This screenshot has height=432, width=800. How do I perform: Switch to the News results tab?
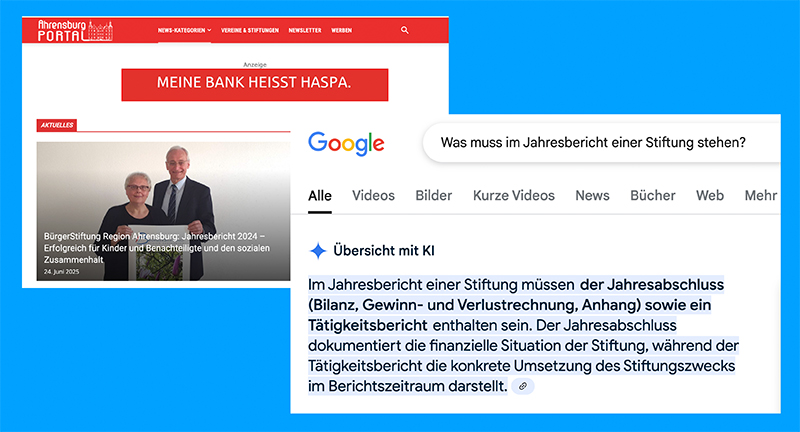[x=592, y=195]
